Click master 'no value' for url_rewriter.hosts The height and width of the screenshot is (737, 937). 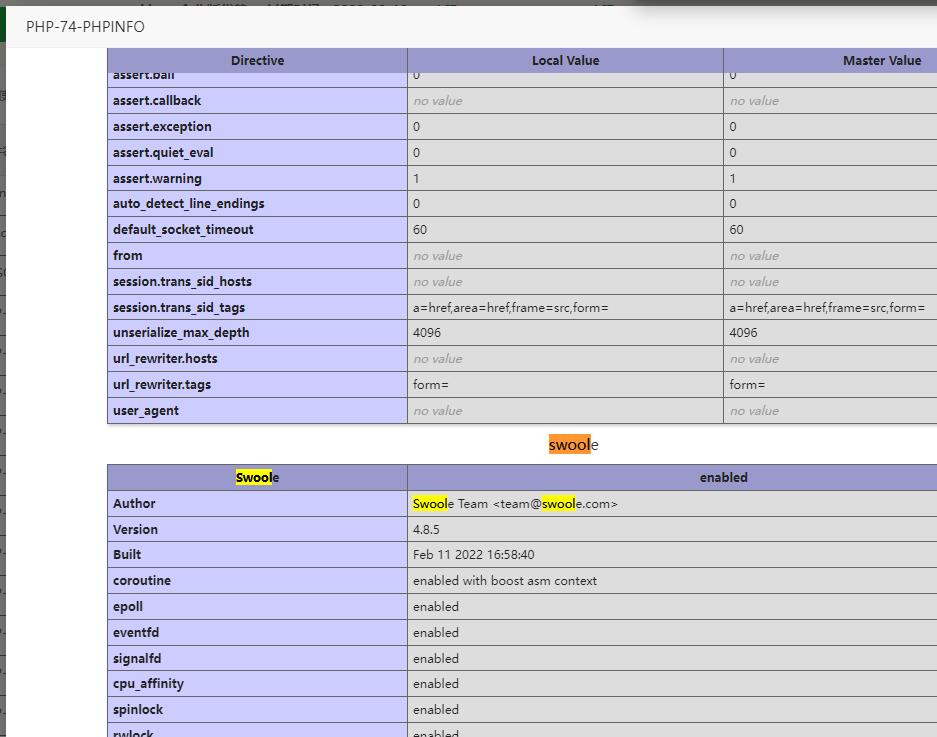point(754,359)
